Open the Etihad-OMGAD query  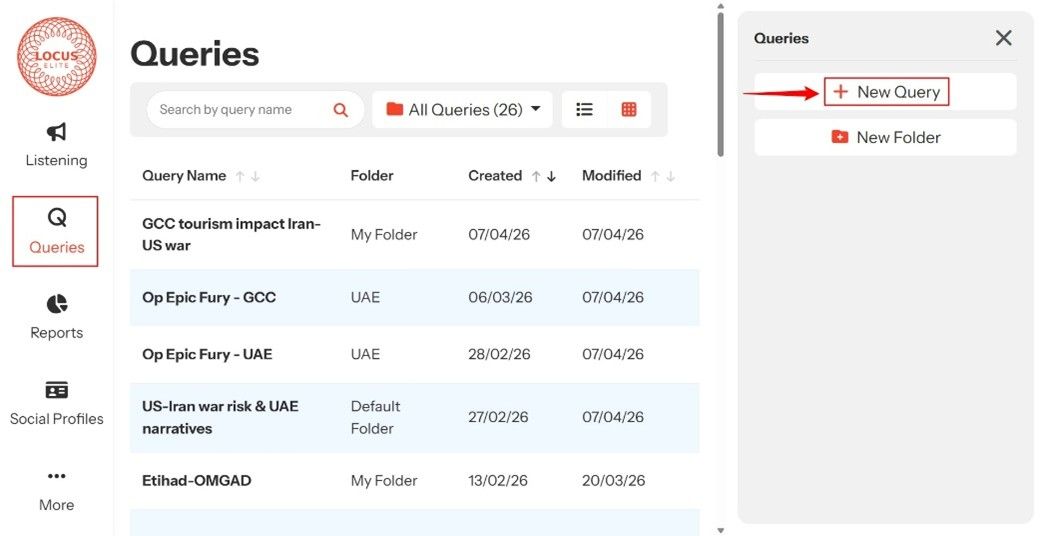click(197, 481)
